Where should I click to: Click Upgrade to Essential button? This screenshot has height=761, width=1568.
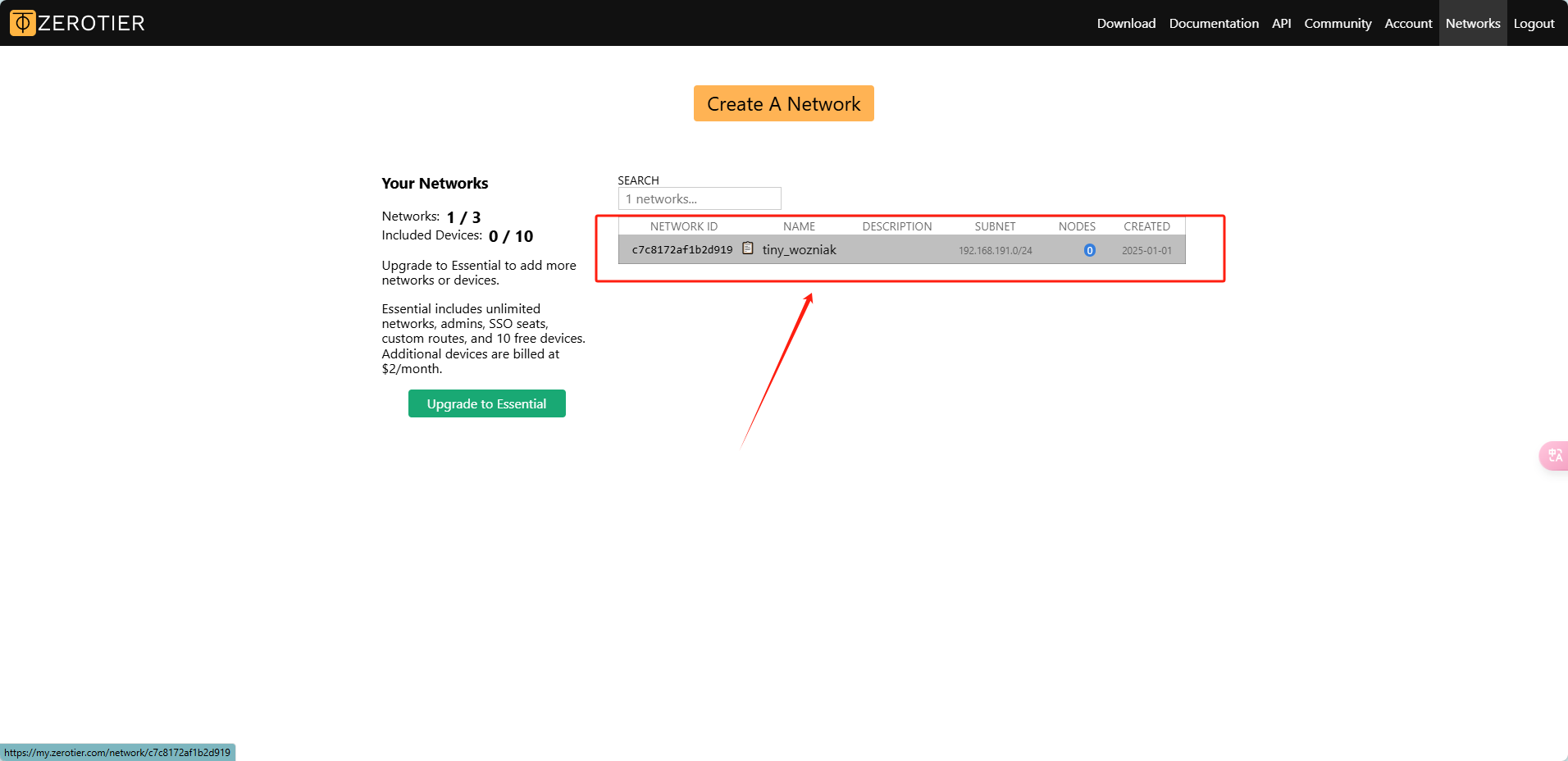tap(486, 403)
